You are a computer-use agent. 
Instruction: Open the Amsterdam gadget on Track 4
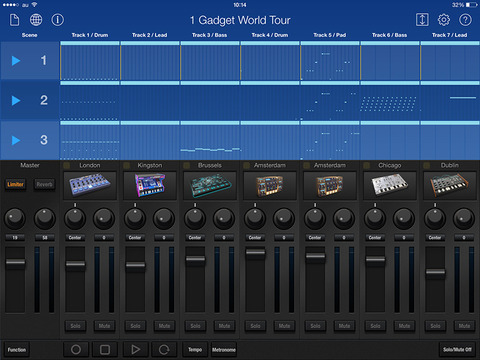[x=270, y=186]
